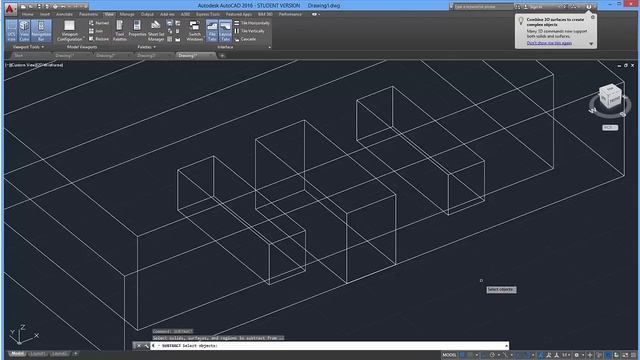Open the Featured Apps ribbon tab
The image size is (640, 360).
click(x=239, y=14)
